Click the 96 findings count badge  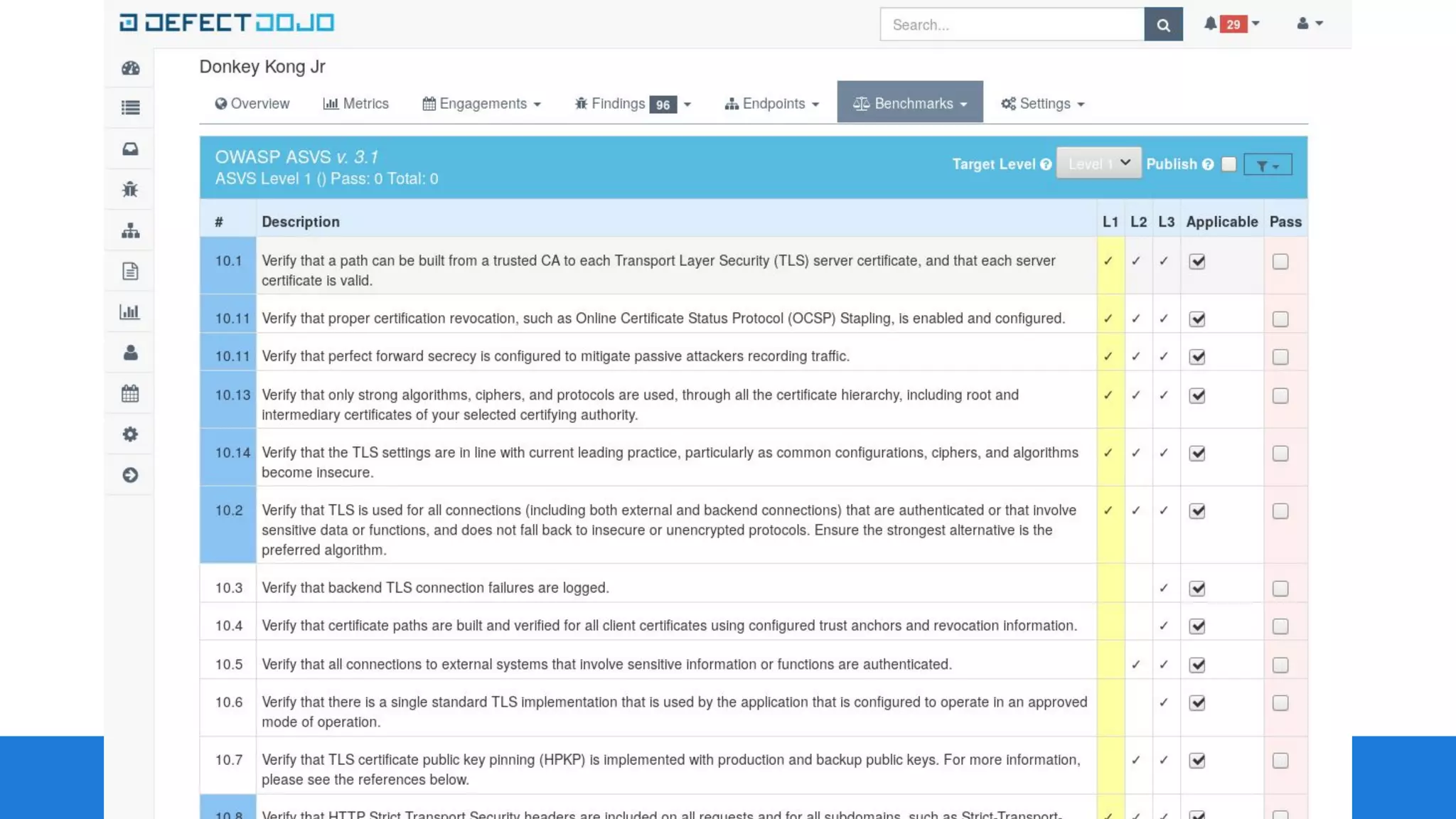tap(663, 105)
